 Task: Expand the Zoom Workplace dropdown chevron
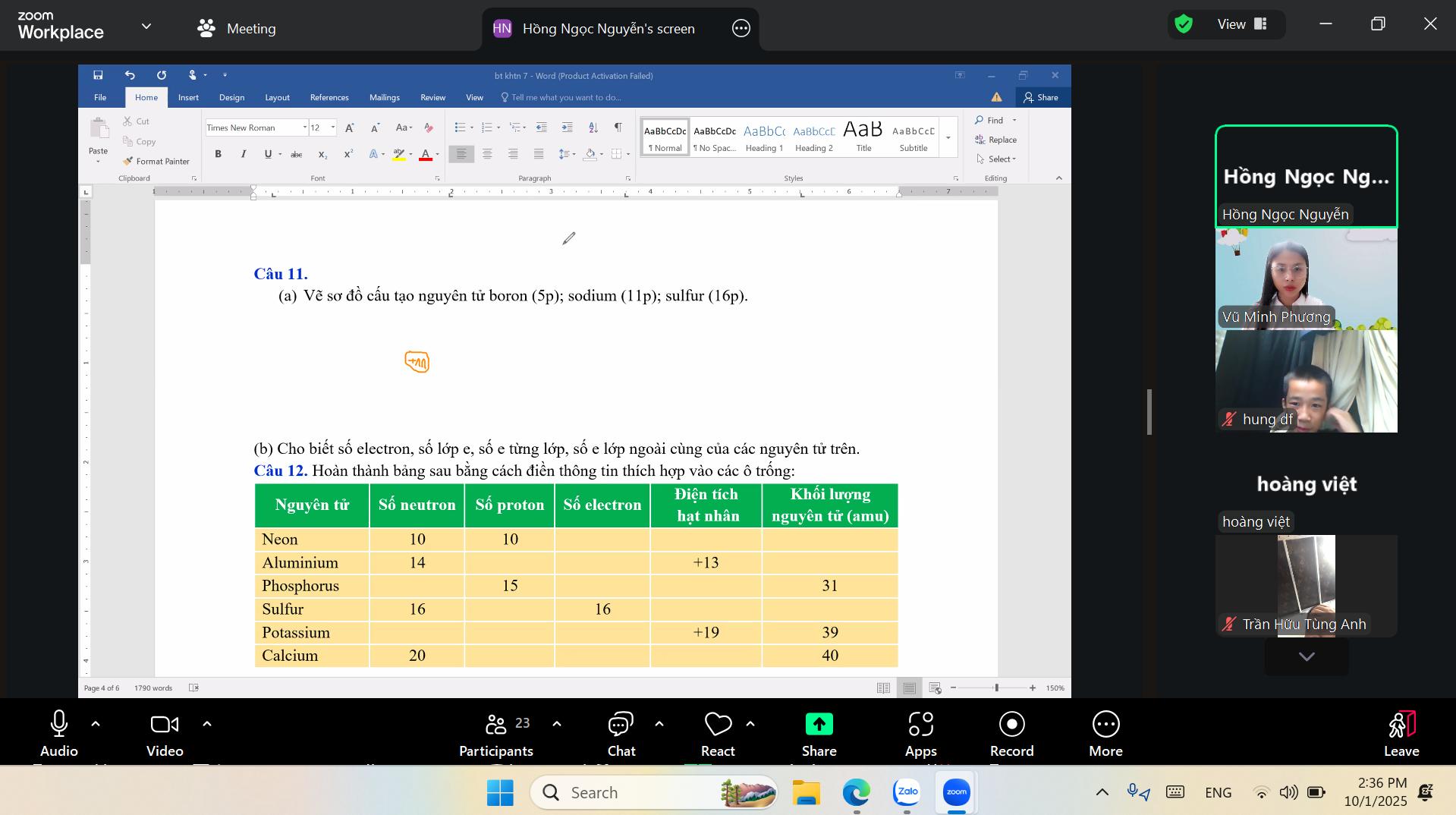[x=146, y=27]
